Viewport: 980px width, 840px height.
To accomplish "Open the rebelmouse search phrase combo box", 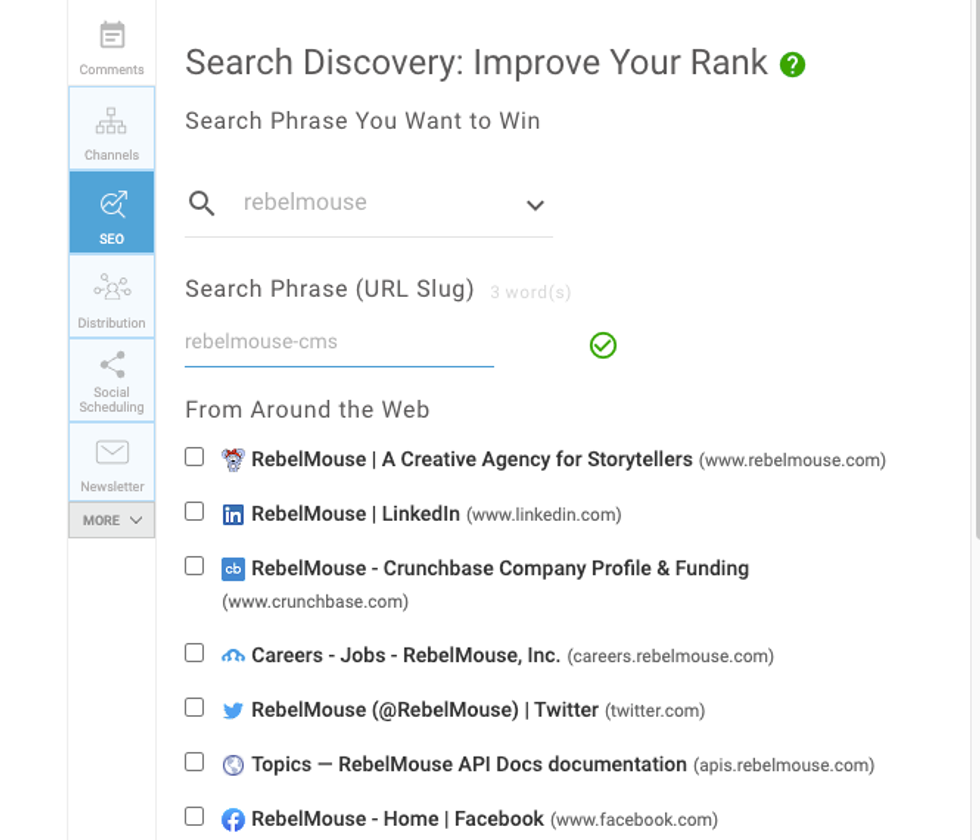I will (368, 203).
